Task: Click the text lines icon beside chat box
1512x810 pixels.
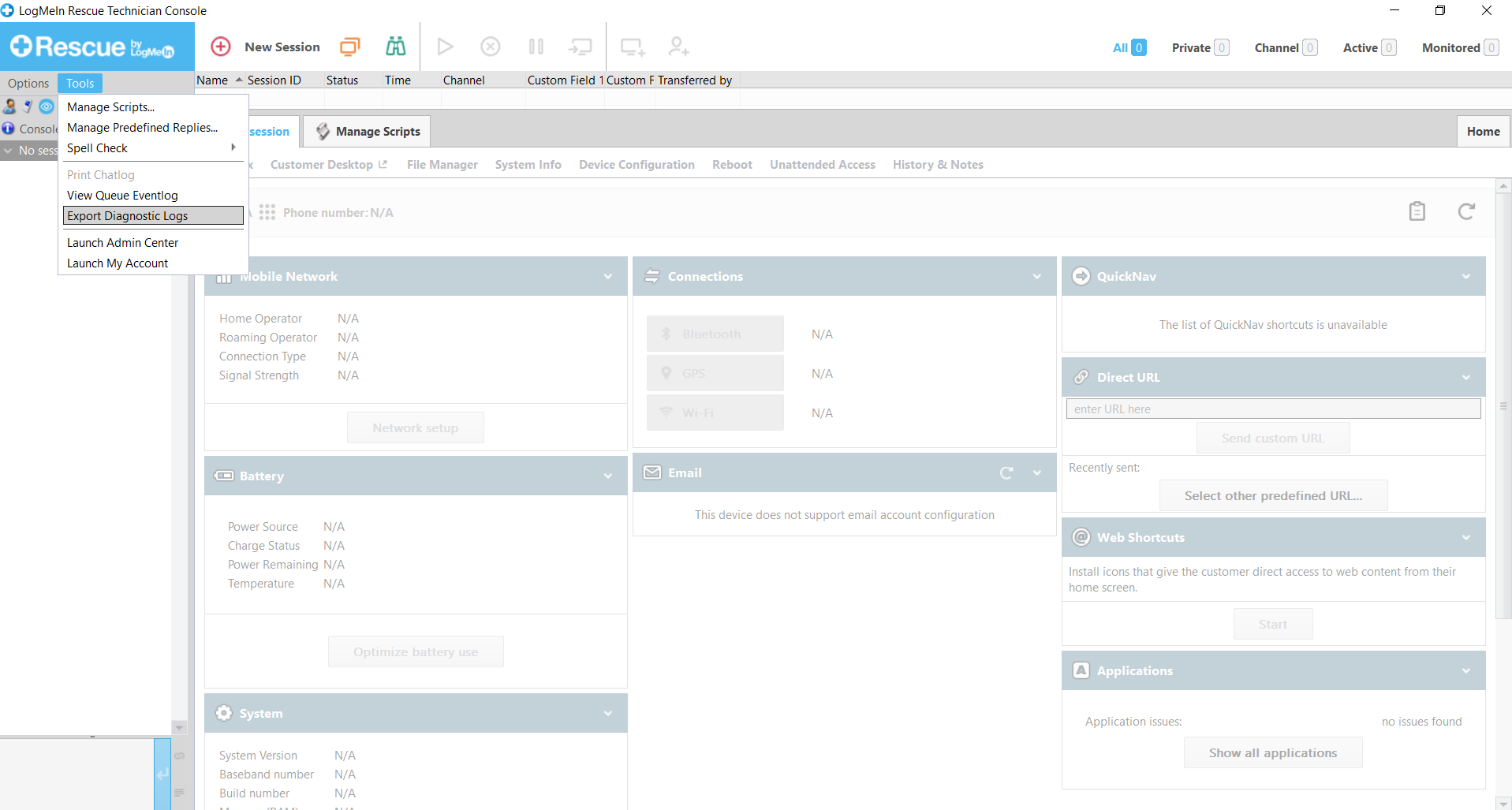Action: 179,792
